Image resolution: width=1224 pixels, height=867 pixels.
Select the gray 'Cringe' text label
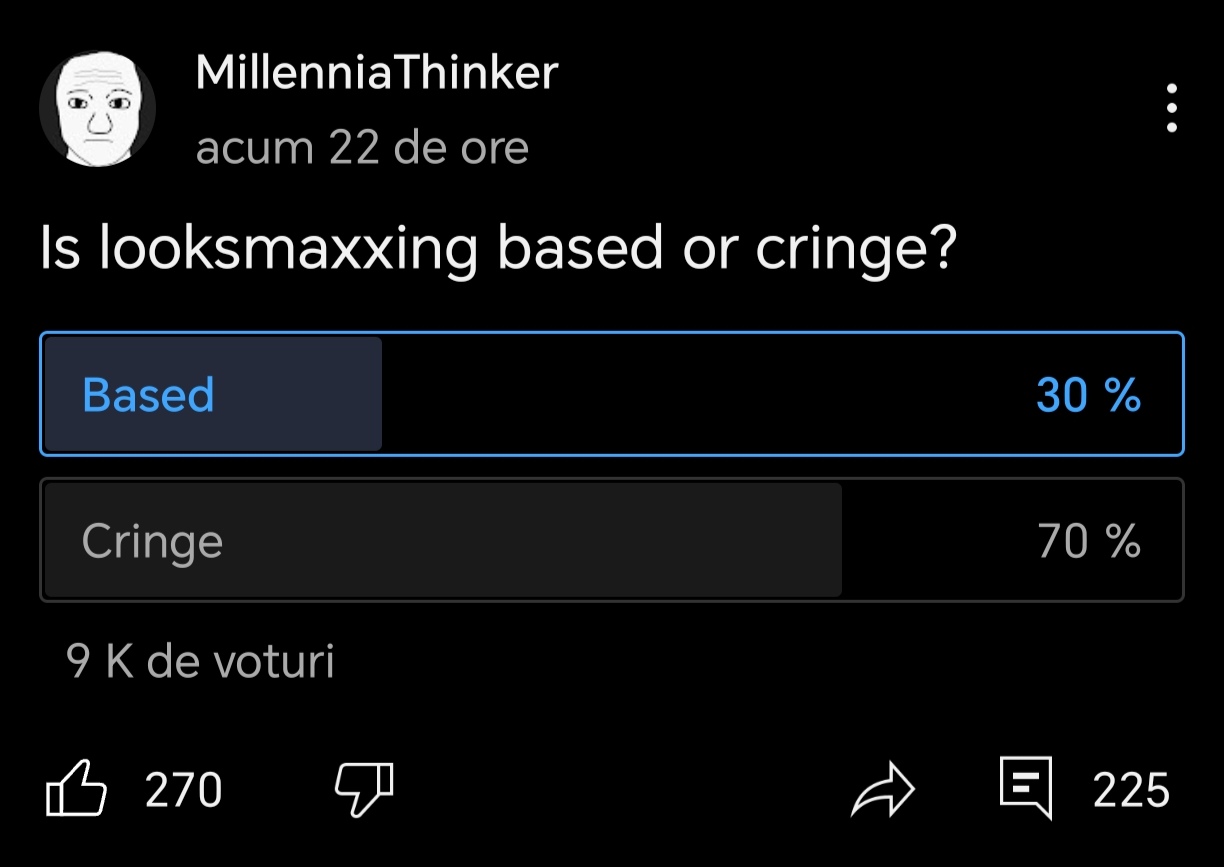point(152,541)
